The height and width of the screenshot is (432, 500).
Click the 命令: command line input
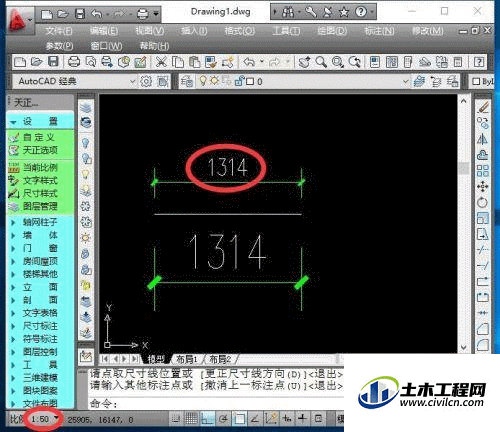click(x=216, y=404)
